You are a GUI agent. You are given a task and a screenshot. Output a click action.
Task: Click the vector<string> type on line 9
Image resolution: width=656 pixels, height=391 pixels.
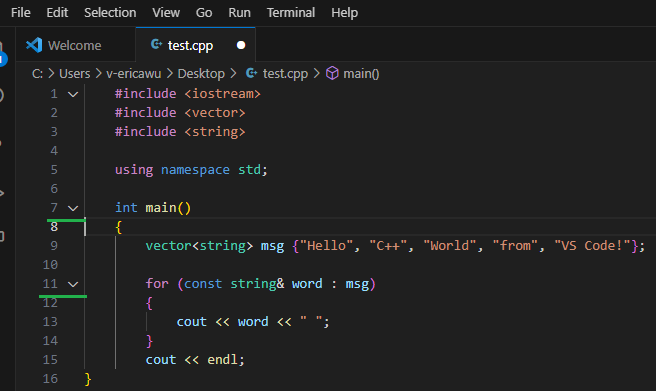[x=199, y=245]
